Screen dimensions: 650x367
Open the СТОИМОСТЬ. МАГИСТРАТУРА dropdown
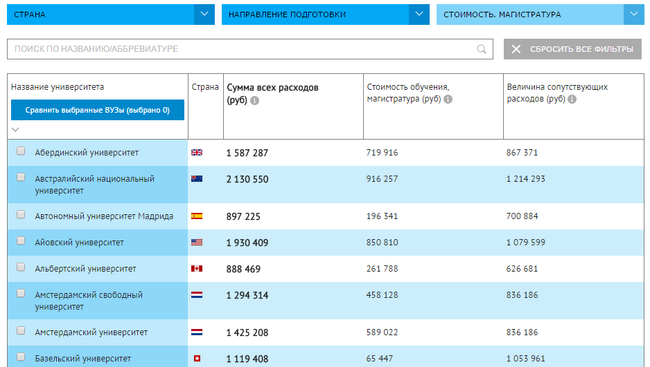coord(540,15)
